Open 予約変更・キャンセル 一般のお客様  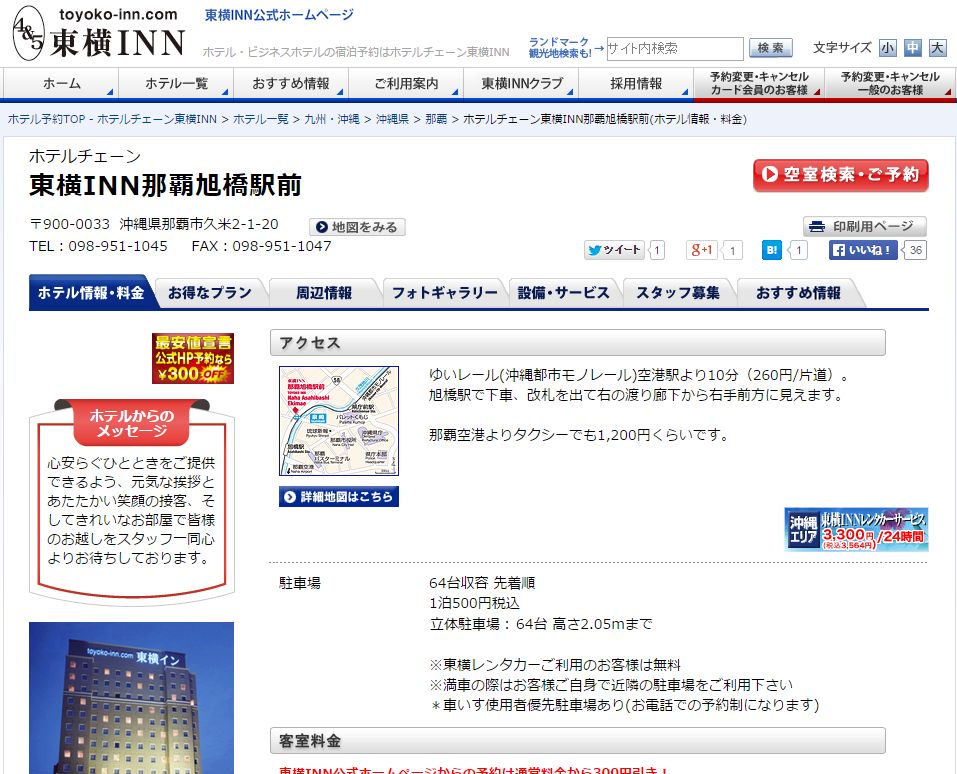click(890, 84)
